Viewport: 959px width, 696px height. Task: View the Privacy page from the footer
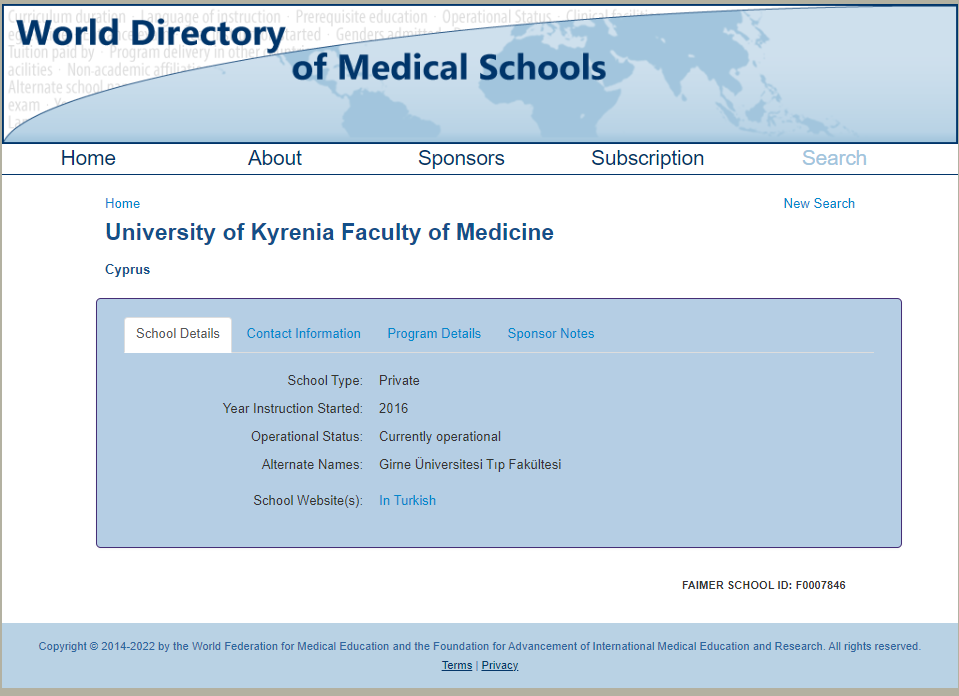pos(500,665)
